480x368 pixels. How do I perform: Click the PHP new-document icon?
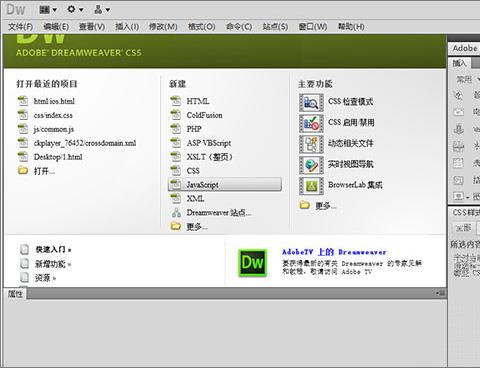point(175,129)
